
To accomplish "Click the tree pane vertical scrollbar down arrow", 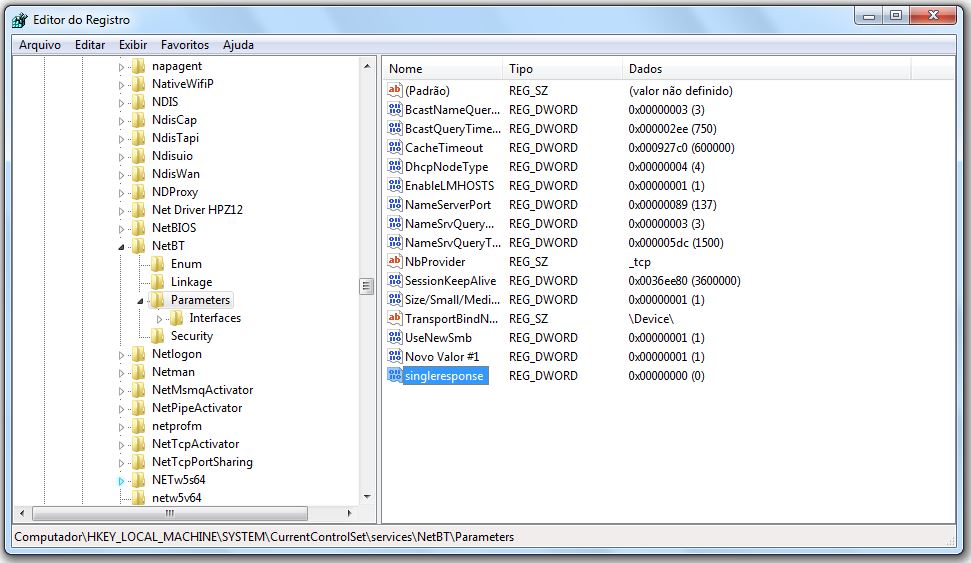I will pyautogui.click(x=366, y=496).
